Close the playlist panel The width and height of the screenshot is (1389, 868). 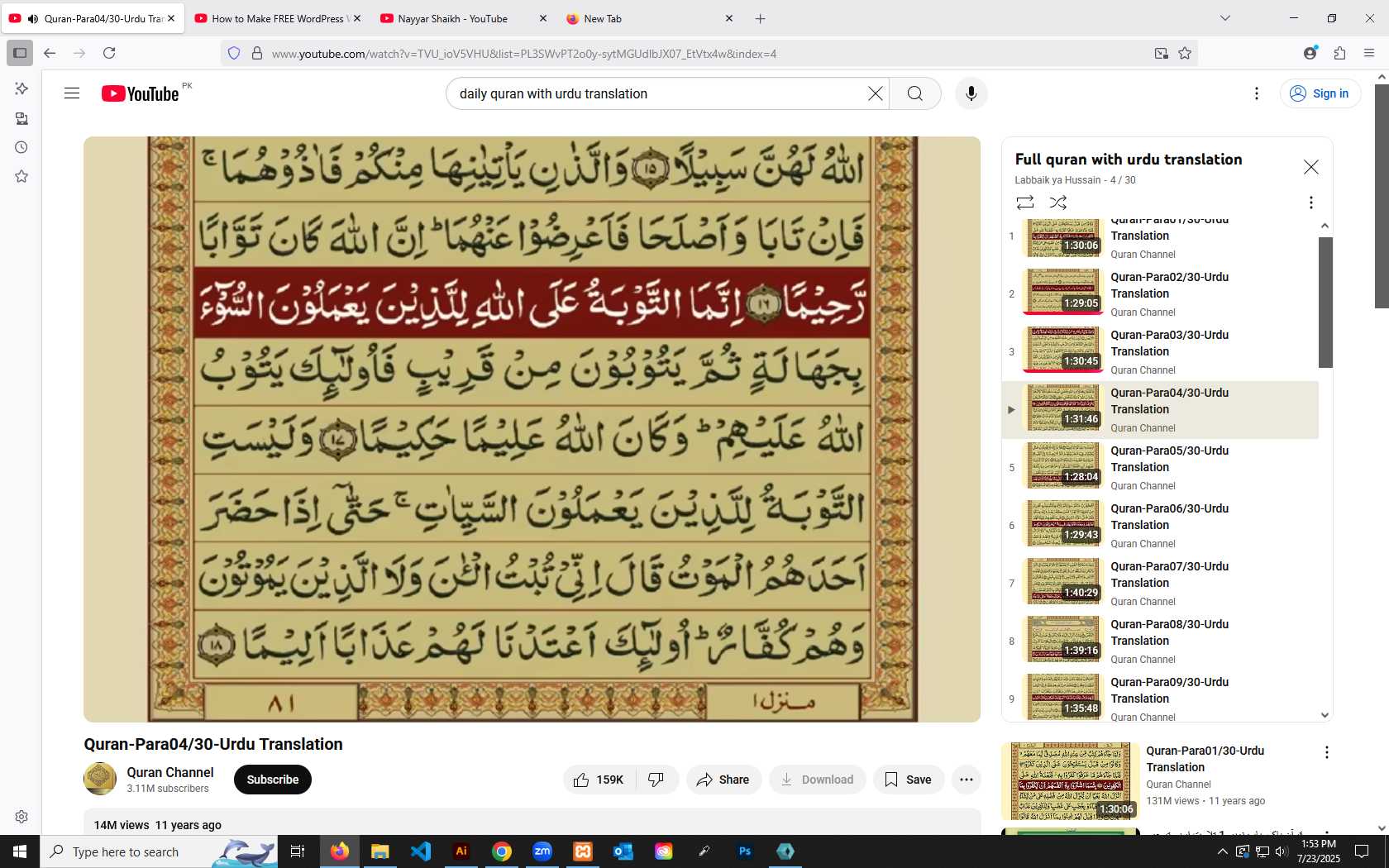[x=1310, y=167]
